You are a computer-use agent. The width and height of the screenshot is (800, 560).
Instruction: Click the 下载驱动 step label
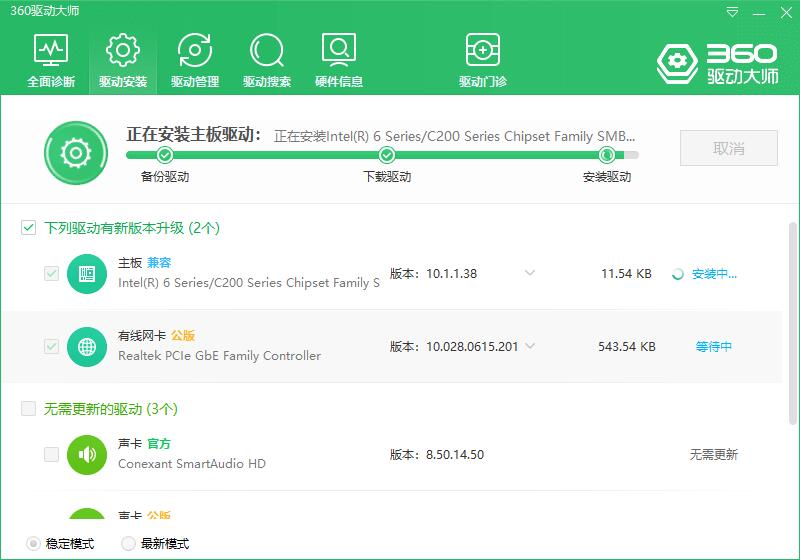(x=387, y=177)
